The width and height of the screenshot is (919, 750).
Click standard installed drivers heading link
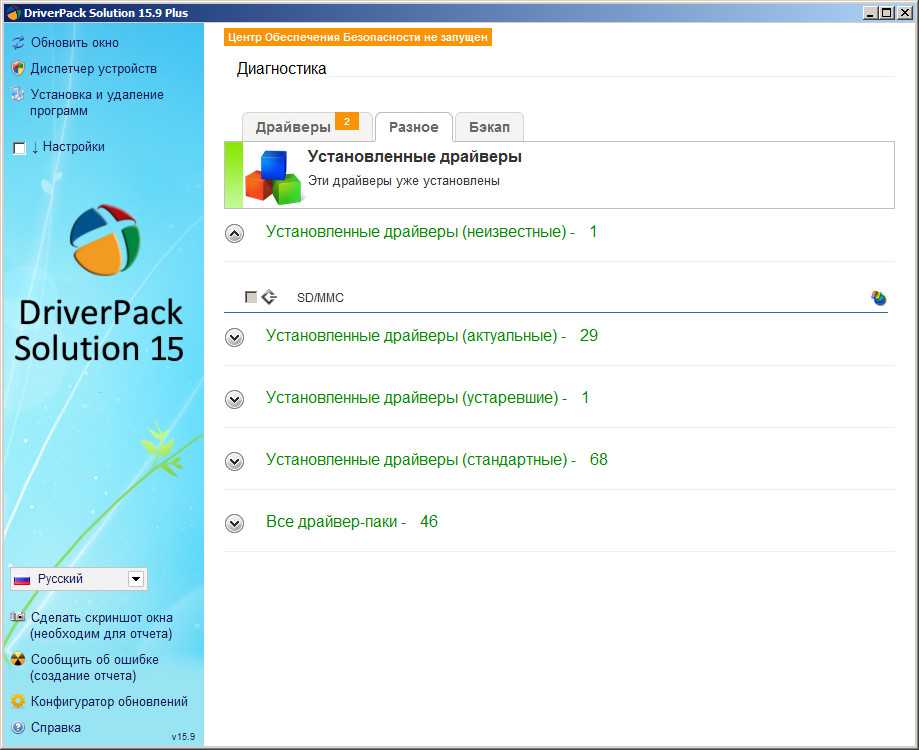click(420, 460)
